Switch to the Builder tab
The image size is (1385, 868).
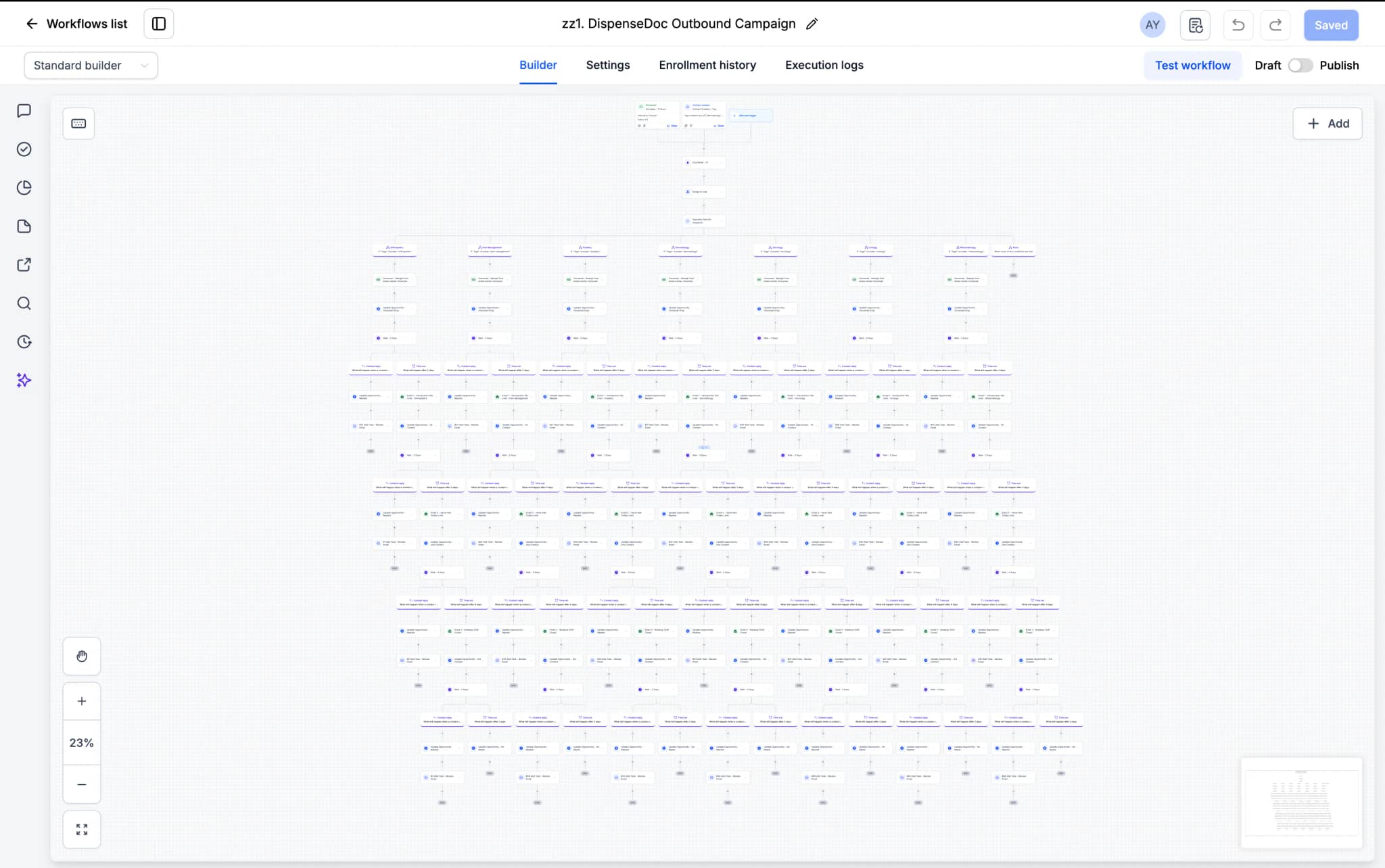pyautogui.click(x=538, y=66)
